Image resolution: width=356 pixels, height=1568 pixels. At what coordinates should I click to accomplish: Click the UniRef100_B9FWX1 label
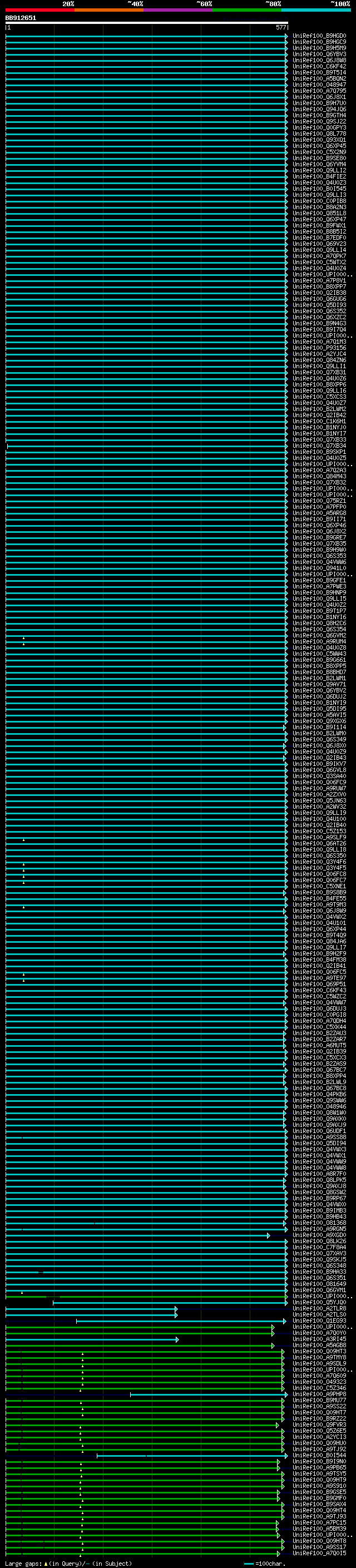pos(319,225)
